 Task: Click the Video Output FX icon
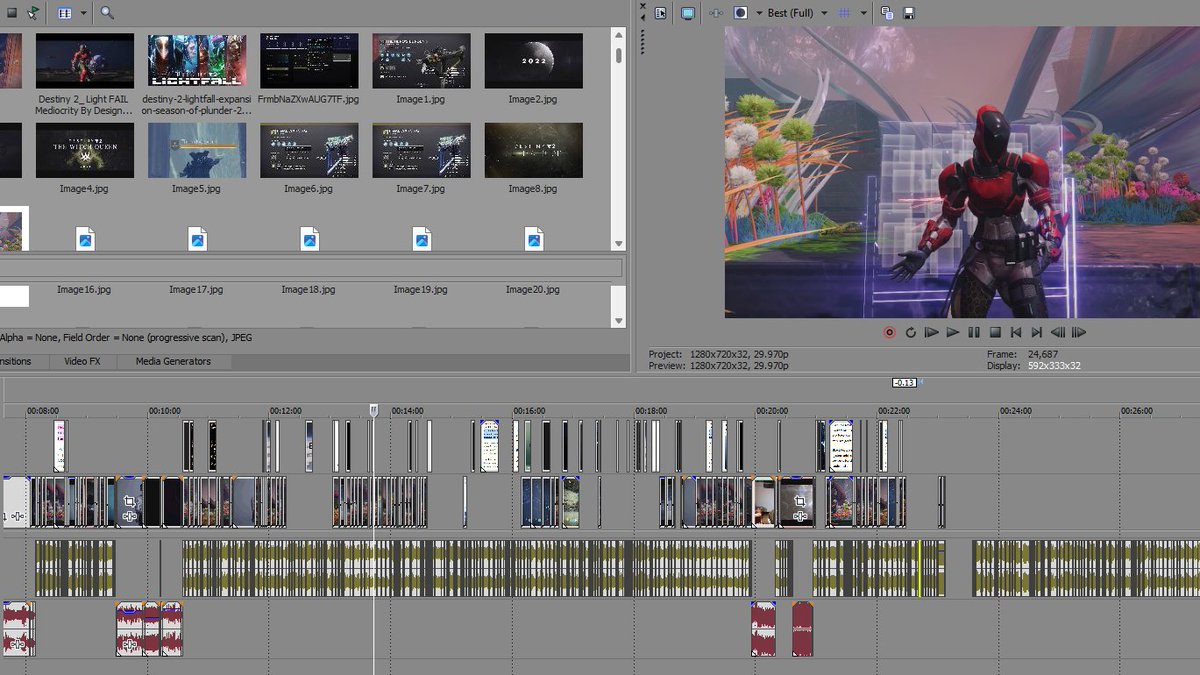tap(716, 13)
